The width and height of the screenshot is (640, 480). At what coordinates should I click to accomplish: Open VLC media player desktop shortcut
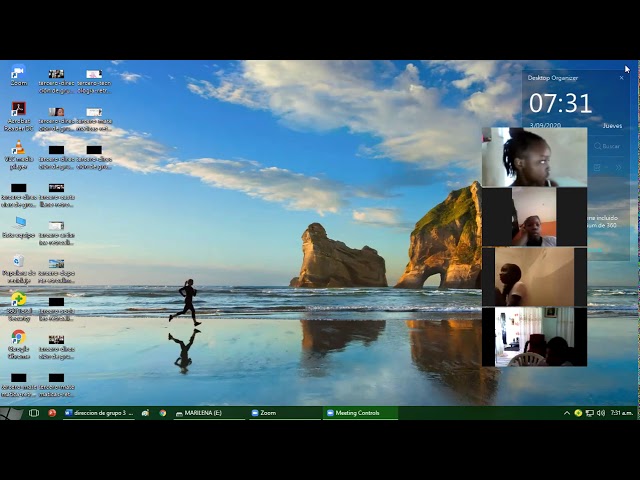tap(18, 154)
